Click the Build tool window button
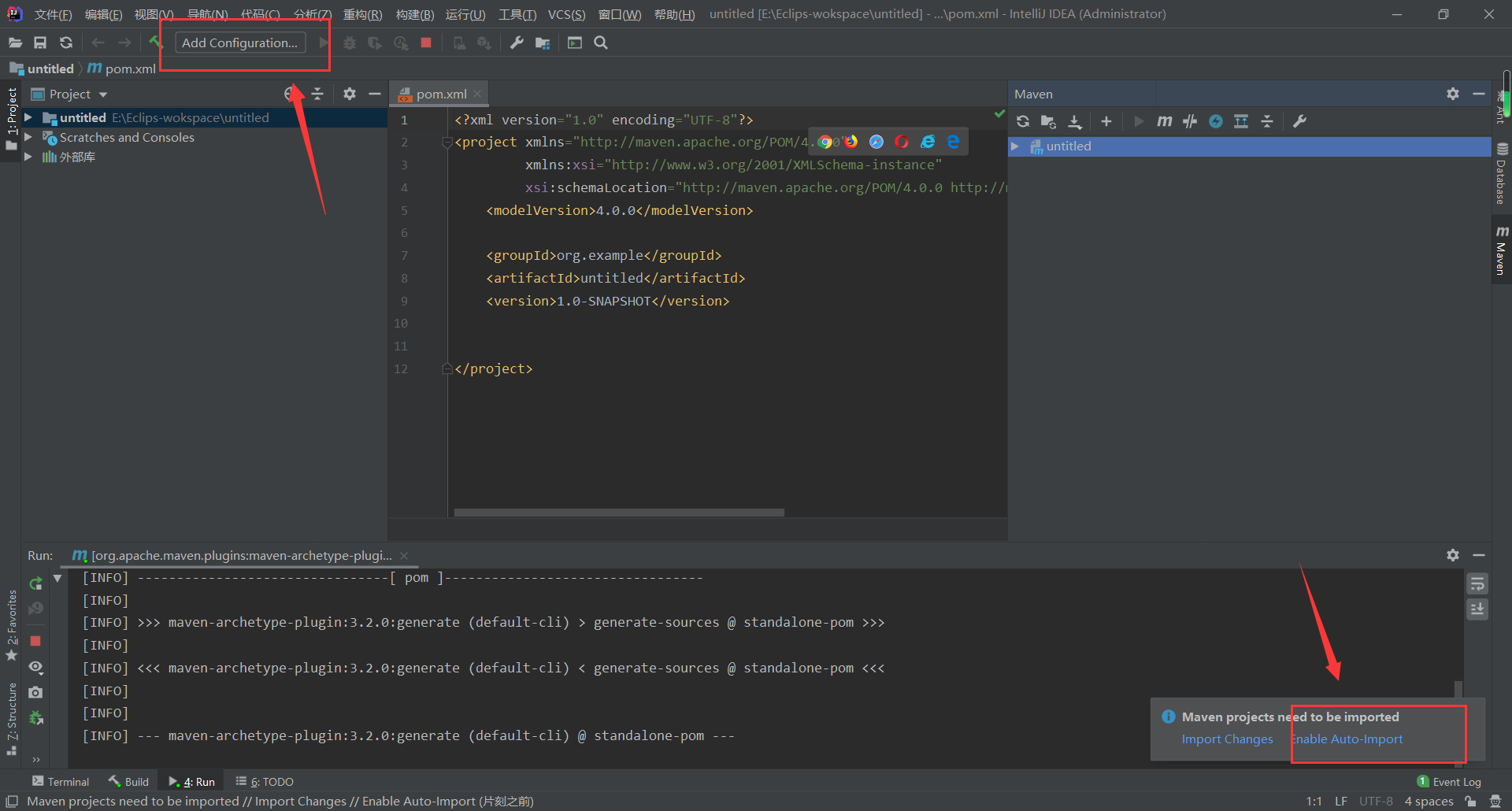Image resolution: width=1512 pixels, height=811 pixels. click(x=128, y=781)
